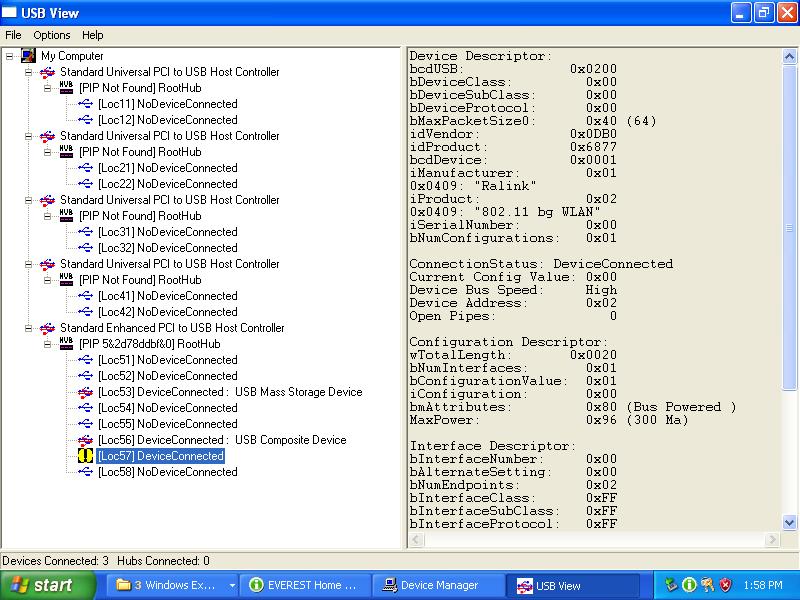
Task: Collapse the first Standard Universal Host Controller
Action: [29, 72]
